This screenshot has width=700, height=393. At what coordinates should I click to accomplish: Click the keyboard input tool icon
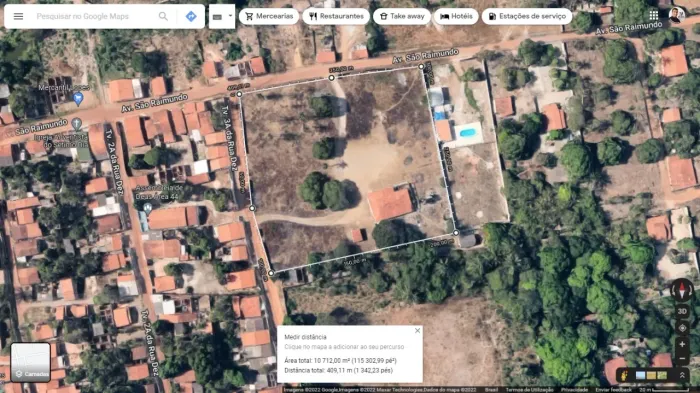click(217, 17)
